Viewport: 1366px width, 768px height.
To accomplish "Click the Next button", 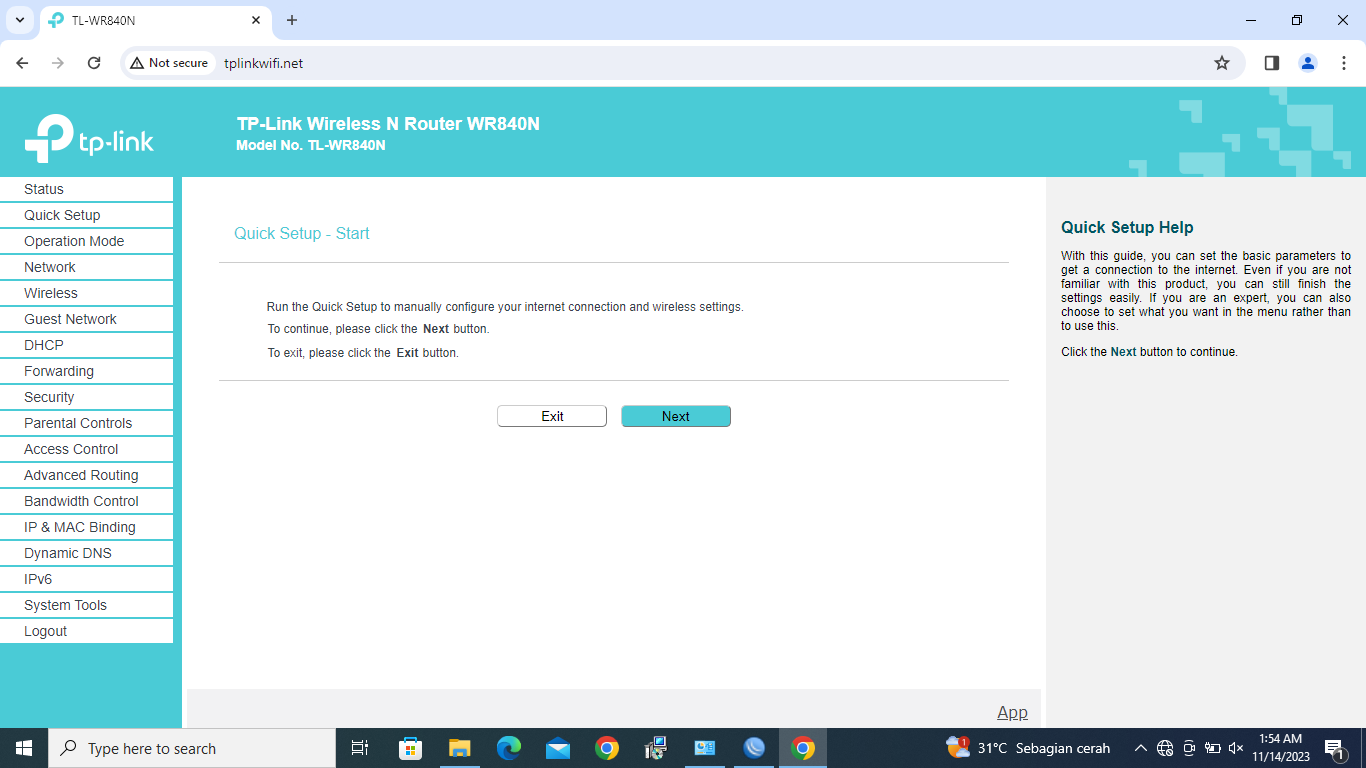I will tap(676, 416).
